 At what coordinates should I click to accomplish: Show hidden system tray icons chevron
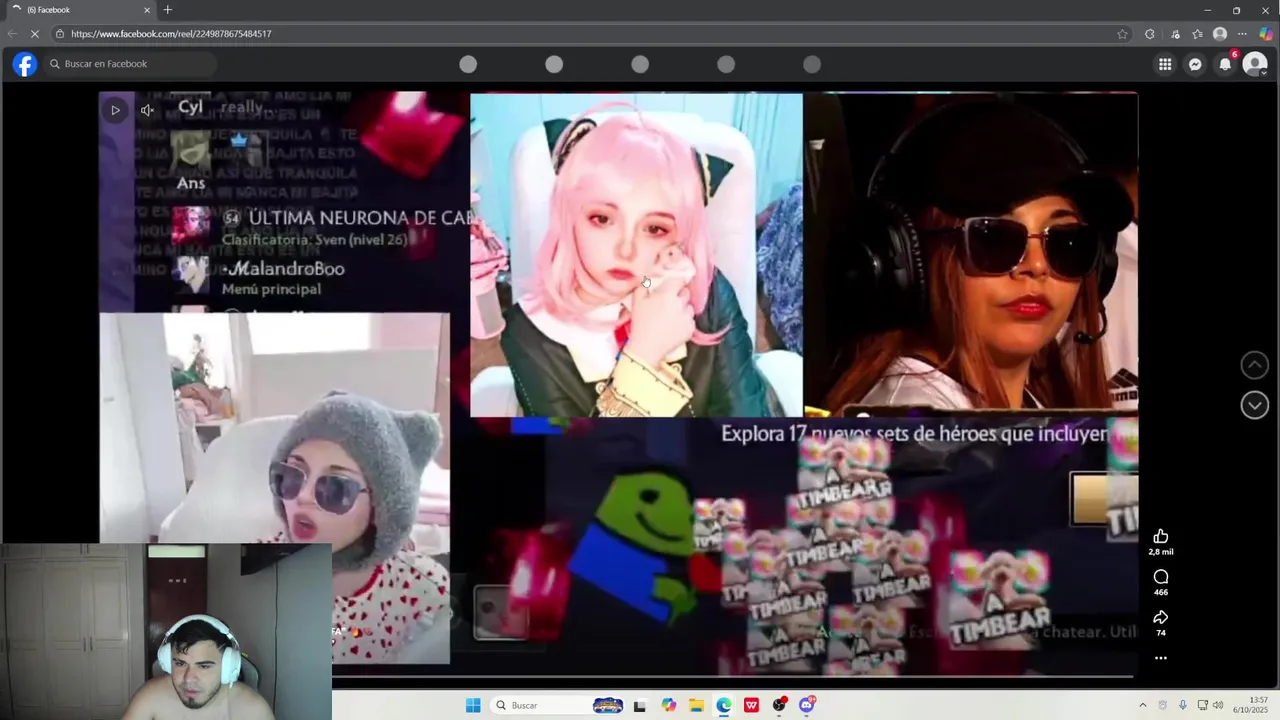(x=1143, y=705)
